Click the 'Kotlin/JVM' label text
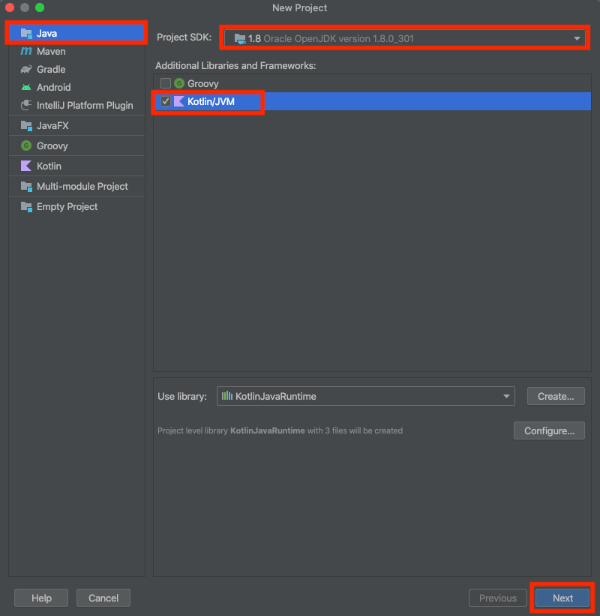This screenshot has width=600, height=616. [211, 101]
